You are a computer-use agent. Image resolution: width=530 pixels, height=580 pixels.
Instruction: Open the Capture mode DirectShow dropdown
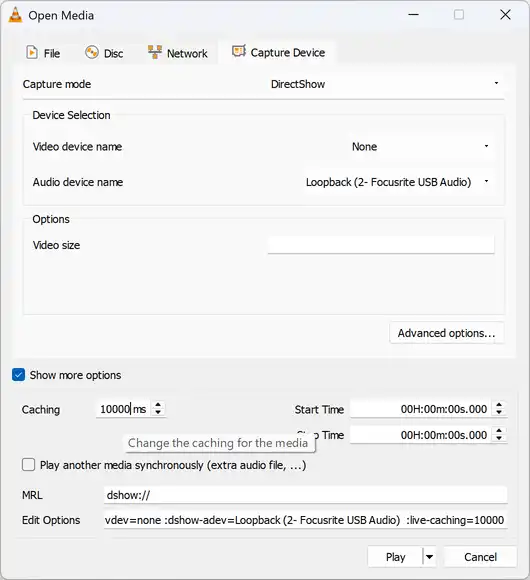point(385,84)
